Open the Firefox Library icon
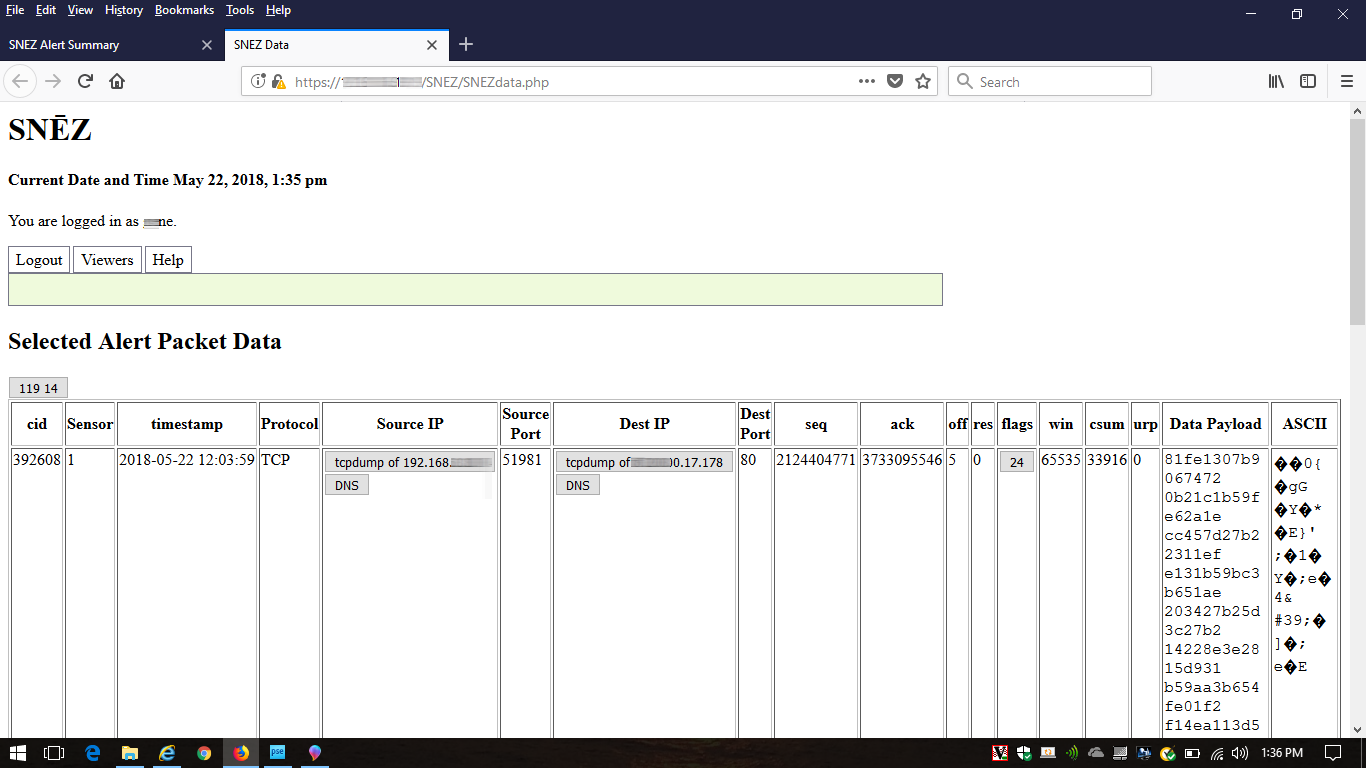 click(x=1275, y=81)
